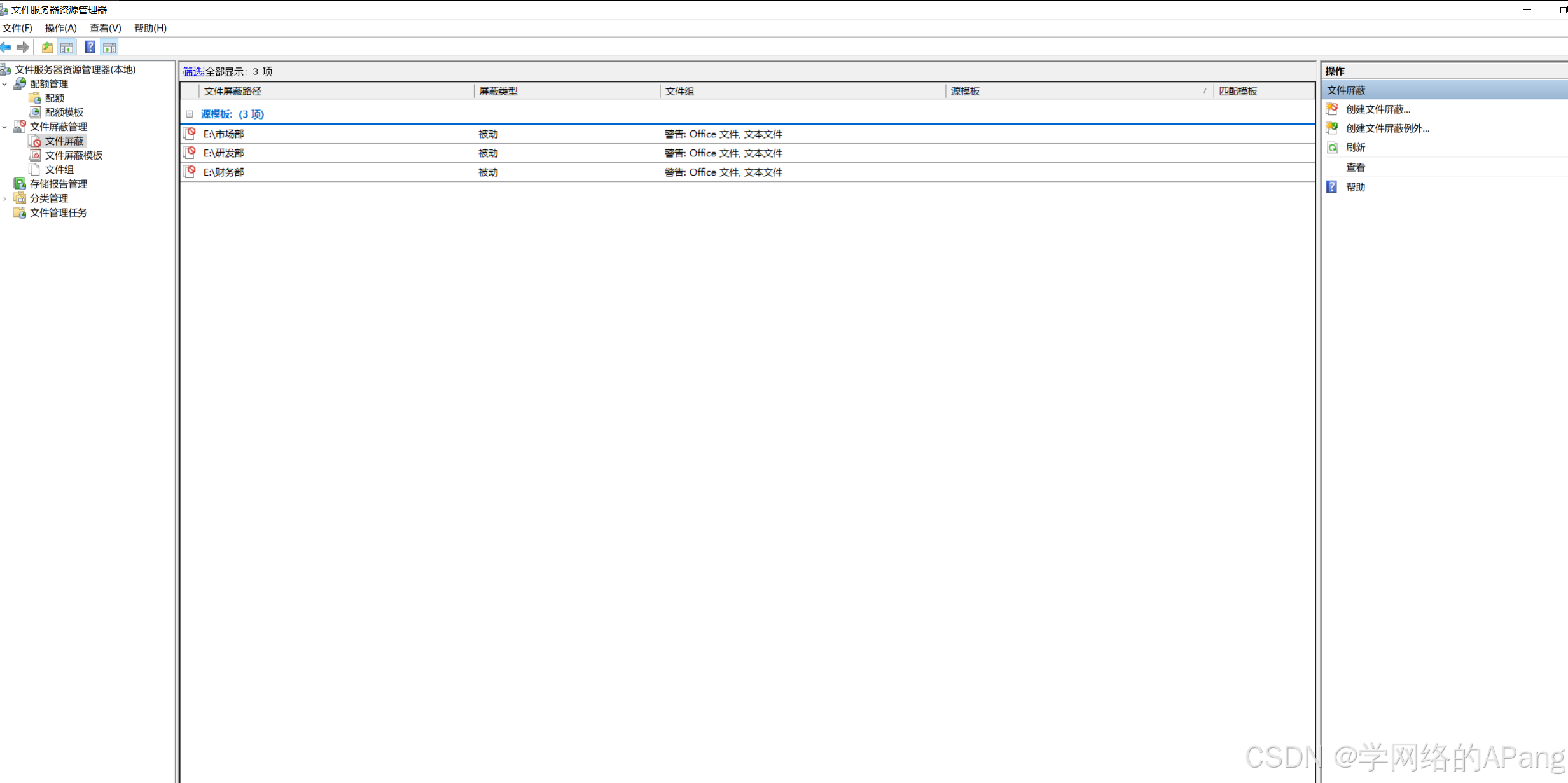Click the Forward arrow toolbar icon
The image size is (1568, 783).
(23, 47)
